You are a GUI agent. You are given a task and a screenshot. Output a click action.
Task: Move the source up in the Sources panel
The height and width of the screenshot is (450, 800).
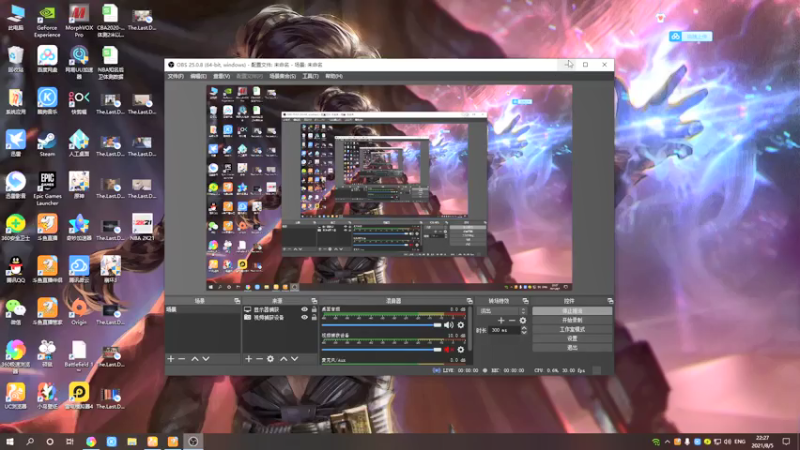(284, 359)
